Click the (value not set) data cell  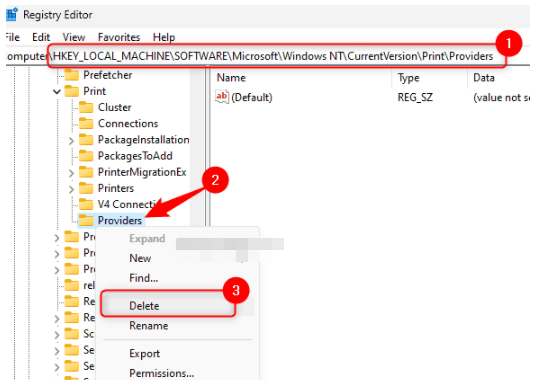pos(501,98)
